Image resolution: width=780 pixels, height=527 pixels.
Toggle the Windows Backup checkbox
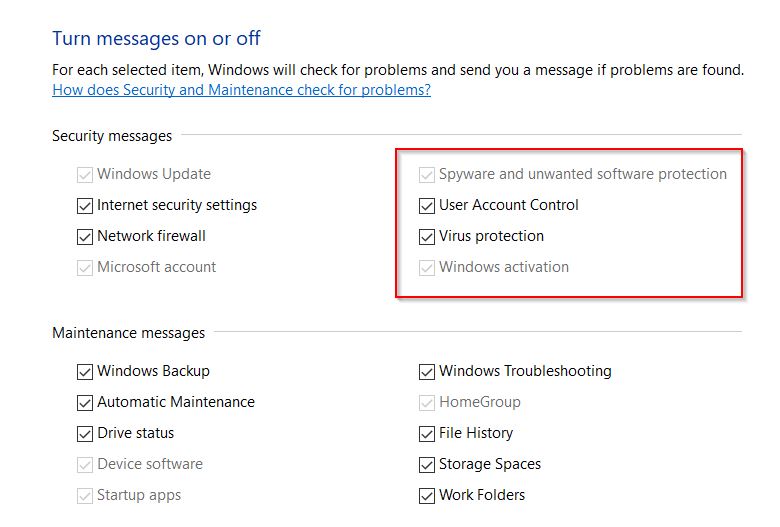pos(85,372)
